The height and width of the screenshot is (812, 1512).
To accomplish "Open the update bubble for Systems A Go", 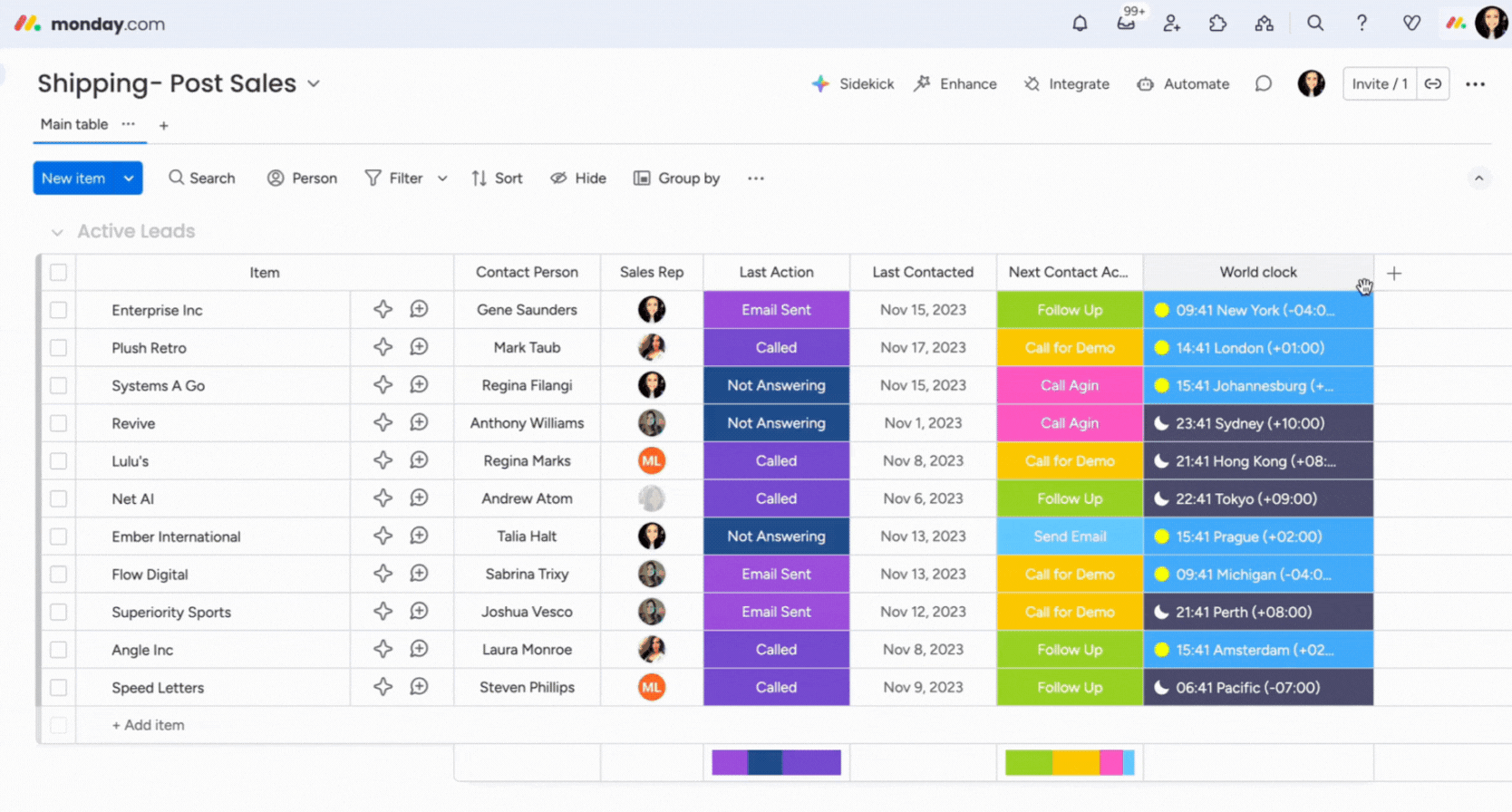I will [419, 385].
